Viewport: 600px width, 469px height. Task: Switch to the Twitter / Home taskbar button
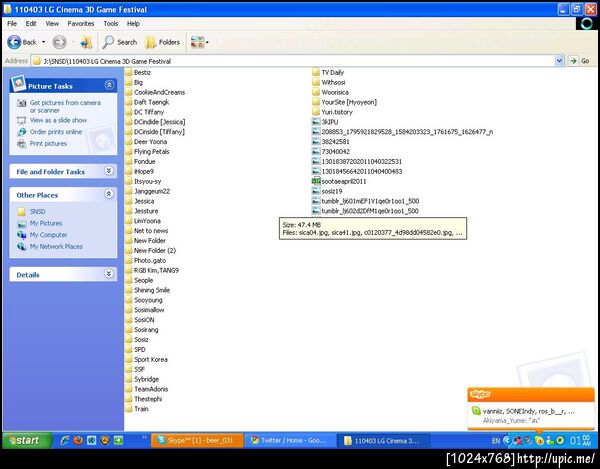[290, 441]
